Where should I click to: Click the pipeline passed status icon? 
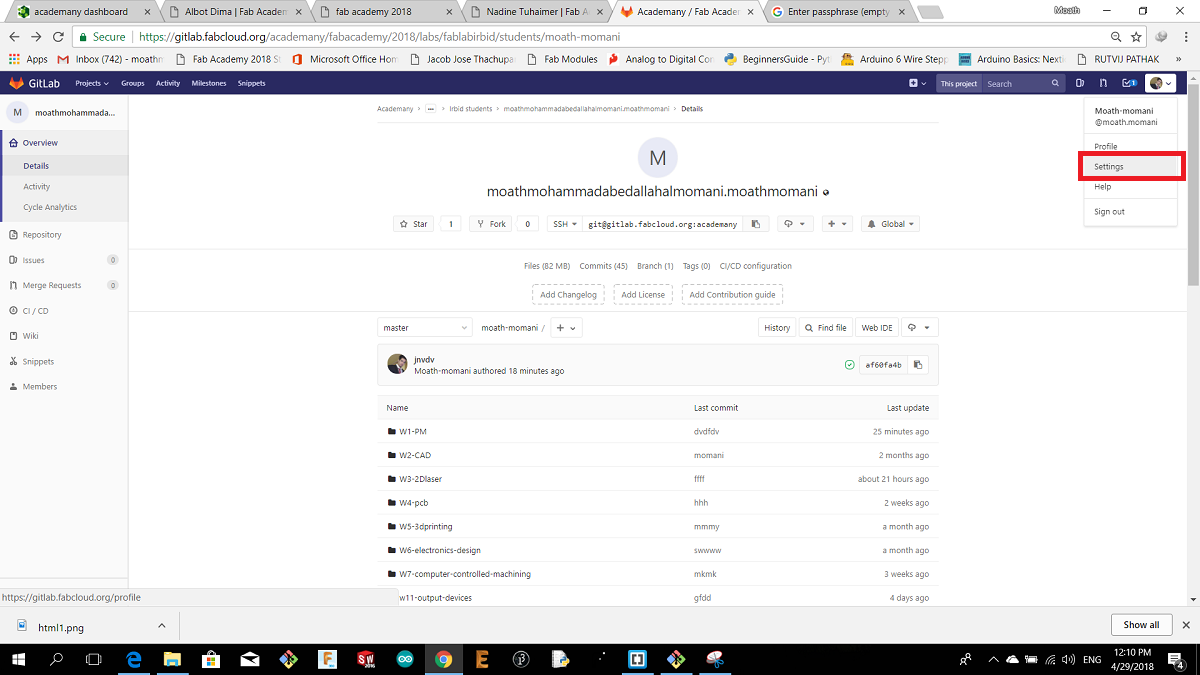tap(850, 365)
